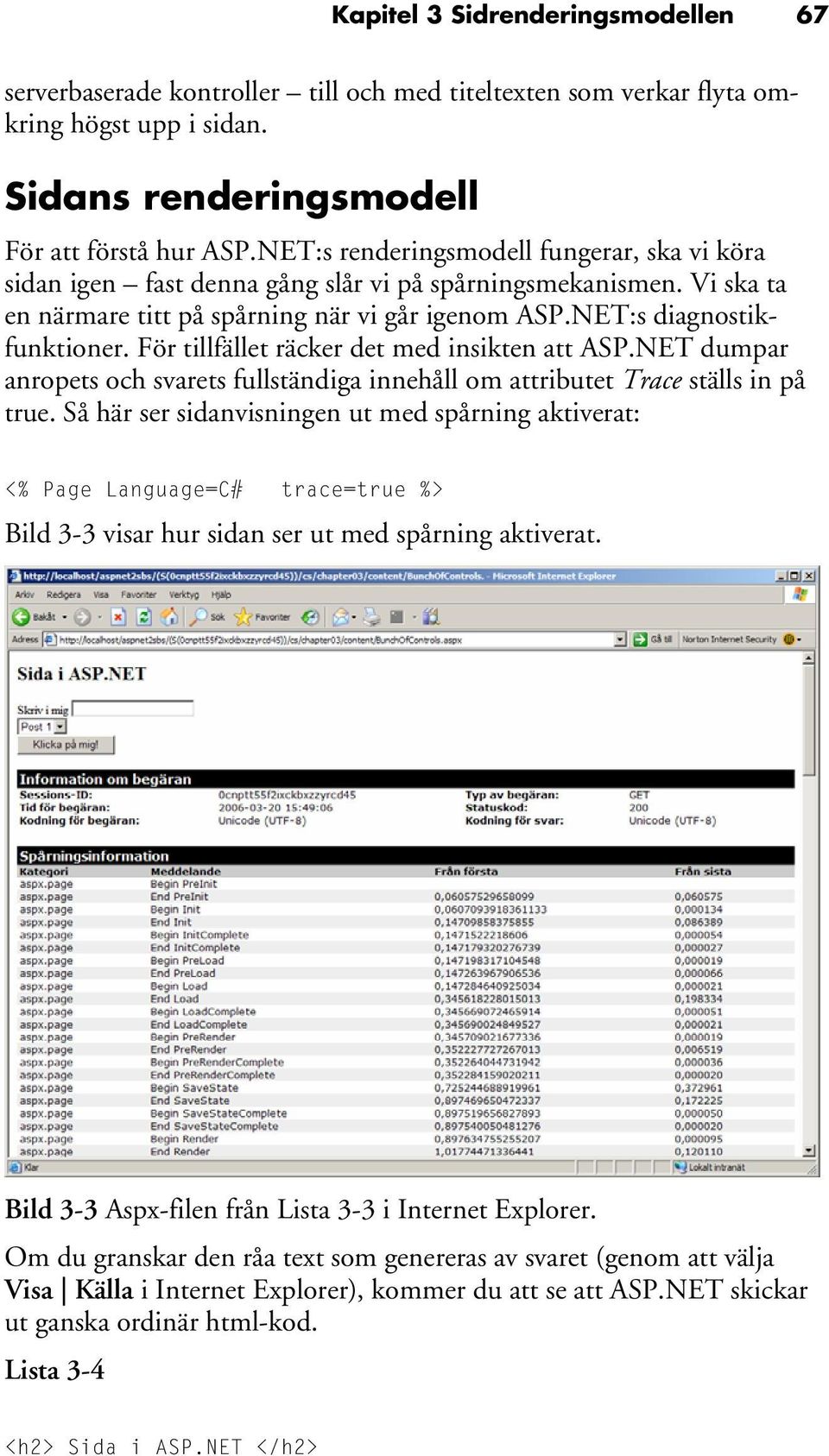
Task: Open the Arkiv menu
Action: click(x=25, y=595)
